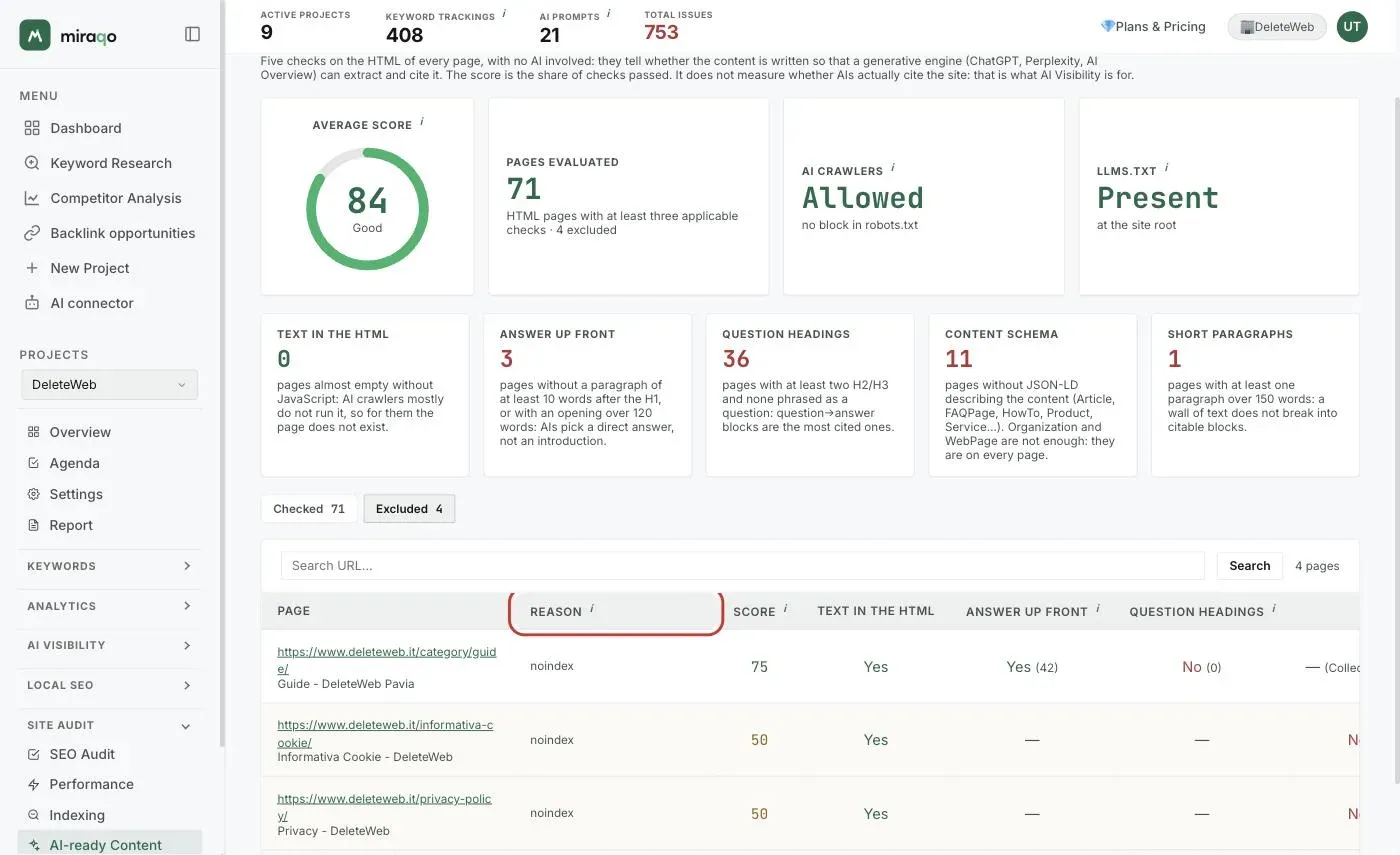Collapse the sidebar with the panel icon
The image size is (1400, 855).
(193, 34)
